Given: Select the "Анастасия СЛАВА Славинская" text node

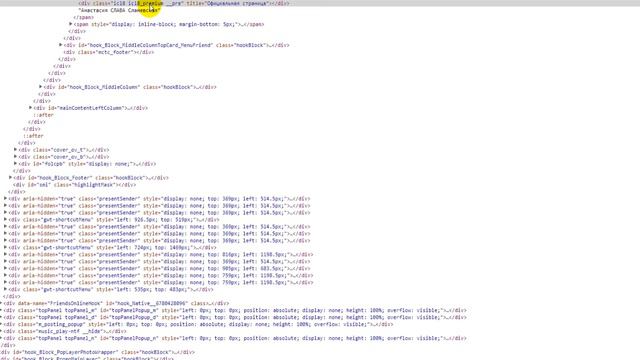Looking at the screenshot, I should [119, 10].
